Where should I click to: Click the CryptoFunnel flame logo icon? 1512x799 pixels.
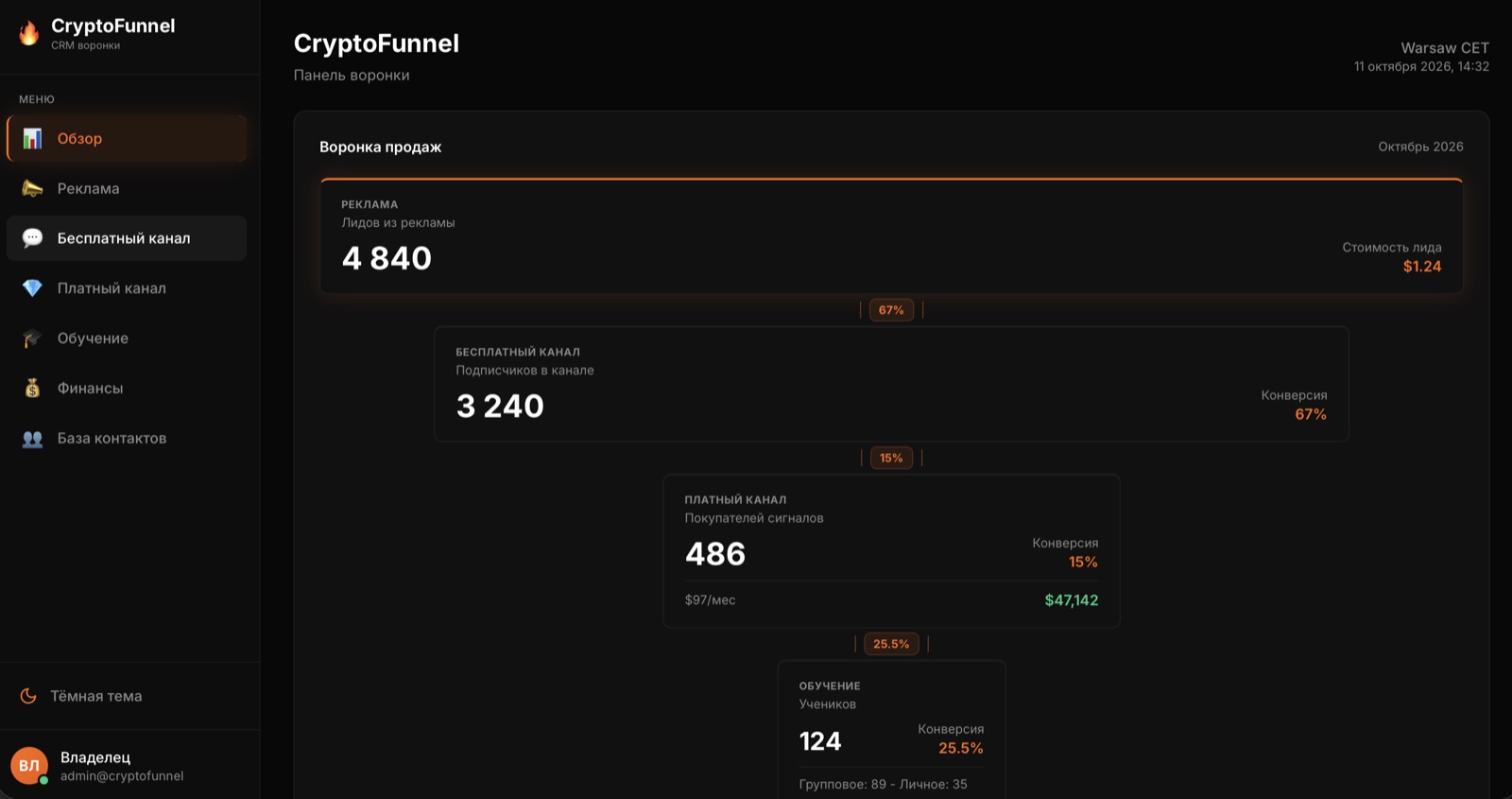point(29,33)
